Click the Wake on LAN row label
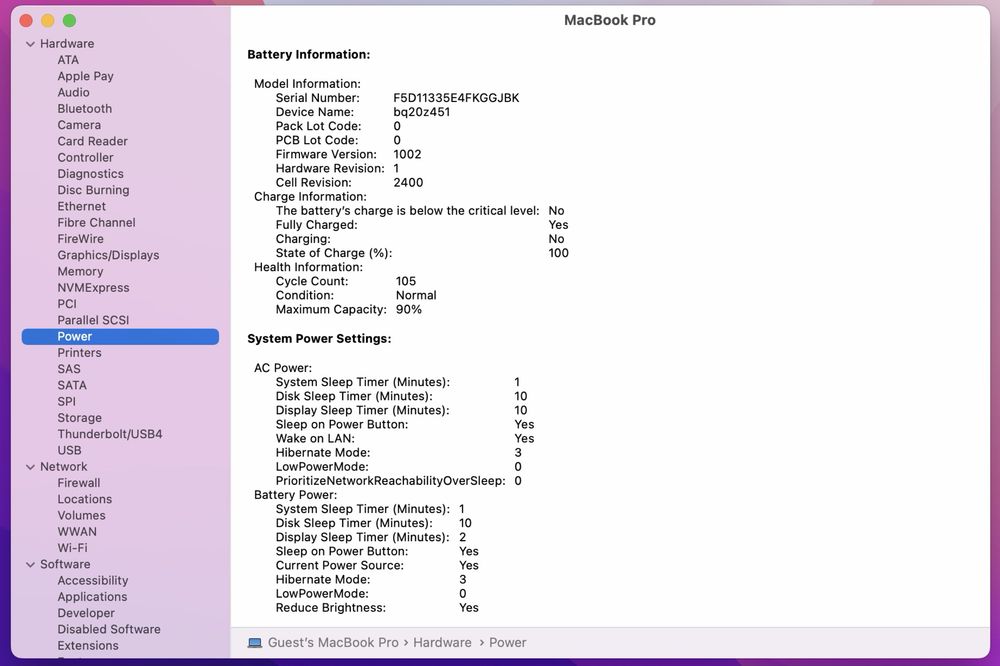The width and height of the screenshot is (1000, 666). [315, 438]
